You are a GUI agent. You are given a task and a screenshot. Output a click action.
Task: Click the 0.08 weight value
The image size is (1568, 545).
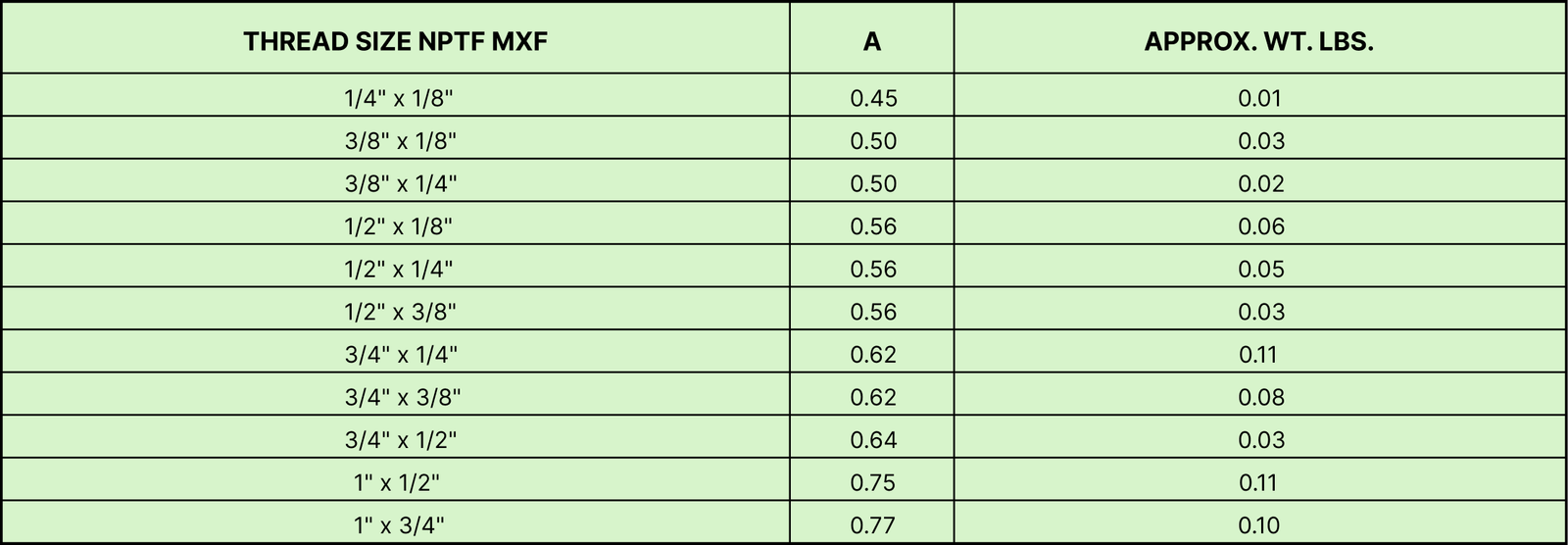pos(1260,397)
